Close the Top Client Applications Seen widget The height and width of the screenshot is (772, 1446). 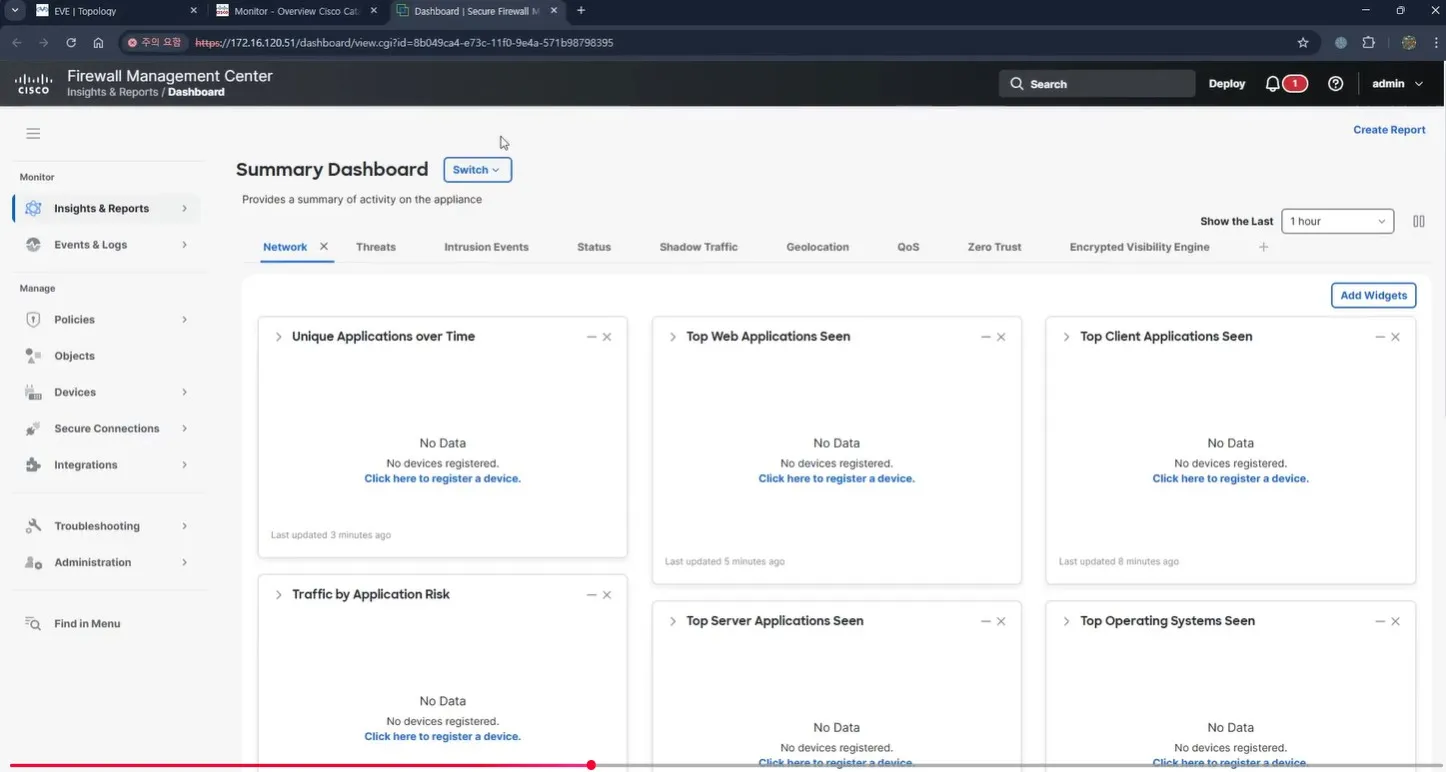[x=1395, y=337]
